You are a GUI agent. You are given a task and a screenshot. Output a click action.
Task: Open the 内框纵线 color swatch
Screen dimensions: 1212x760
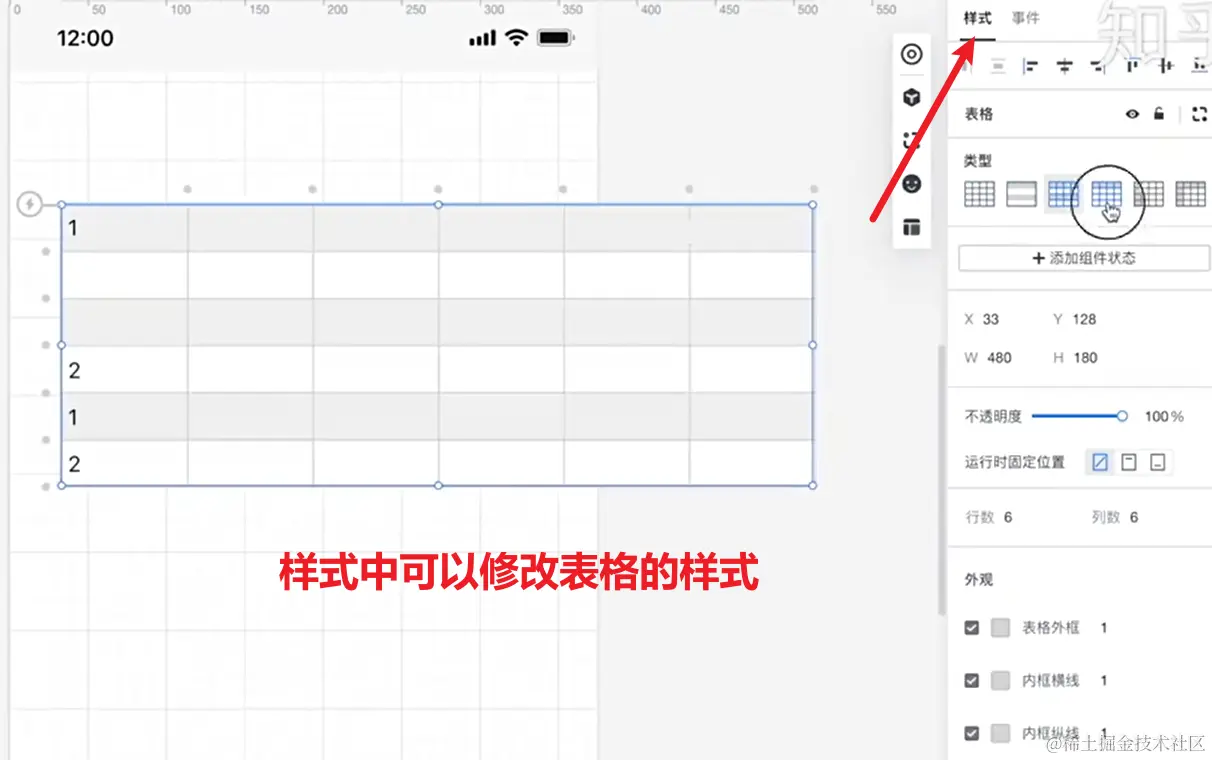(1000, 733)
